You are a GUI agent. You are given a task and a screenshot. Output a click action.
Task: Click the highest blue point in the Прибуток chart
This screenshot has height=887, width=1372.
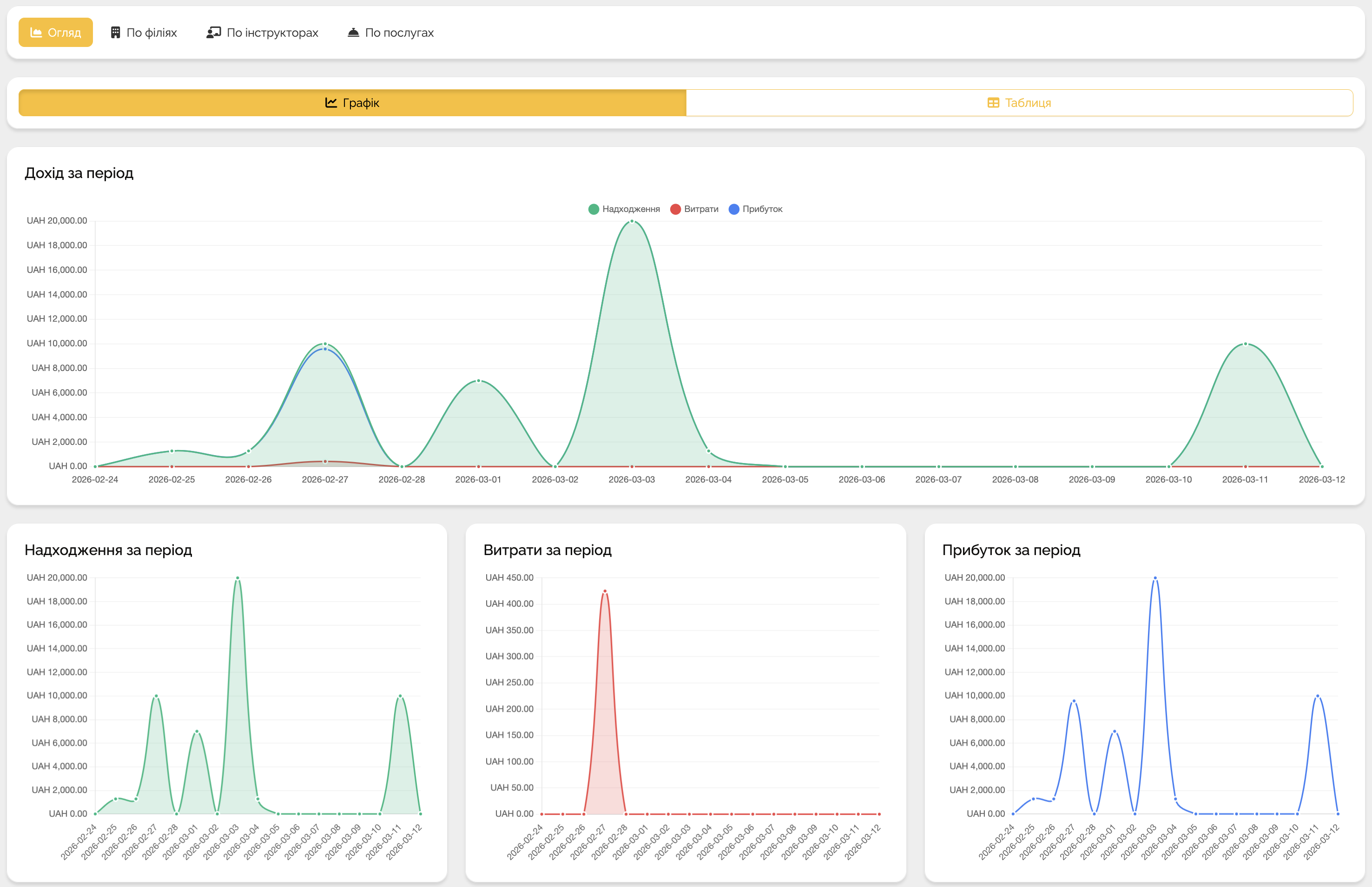click(1155, 578)
